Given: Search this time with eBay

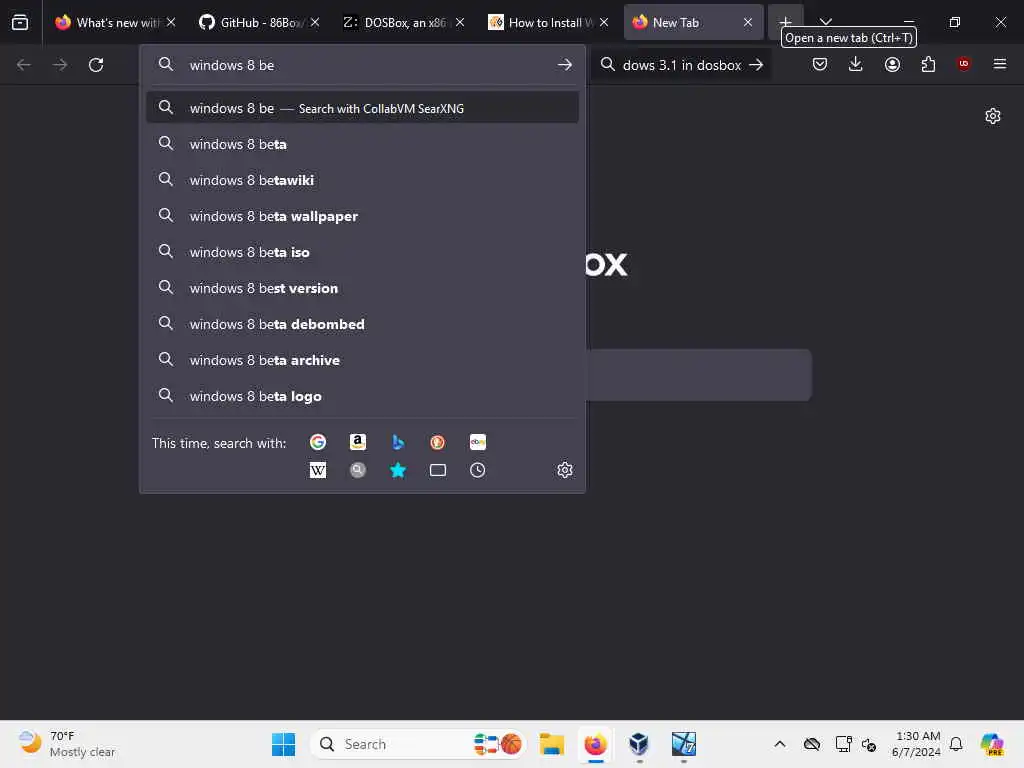Looking at the screenshot, I should coord(477,442).
